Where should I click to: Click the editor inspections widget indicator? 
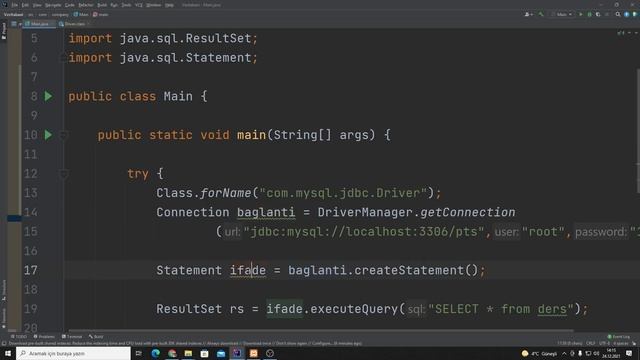[x=621, y=33]
